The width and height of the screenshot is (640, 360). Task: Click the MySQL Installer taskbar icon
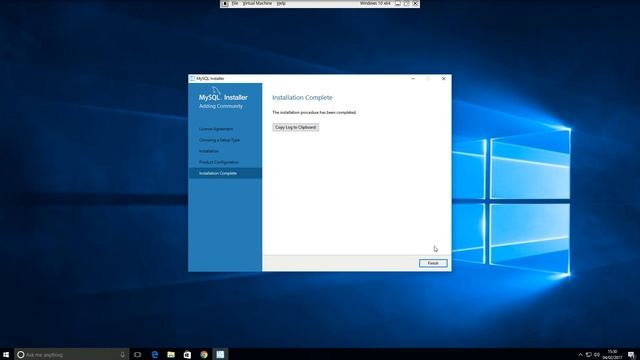coord(220,354)
